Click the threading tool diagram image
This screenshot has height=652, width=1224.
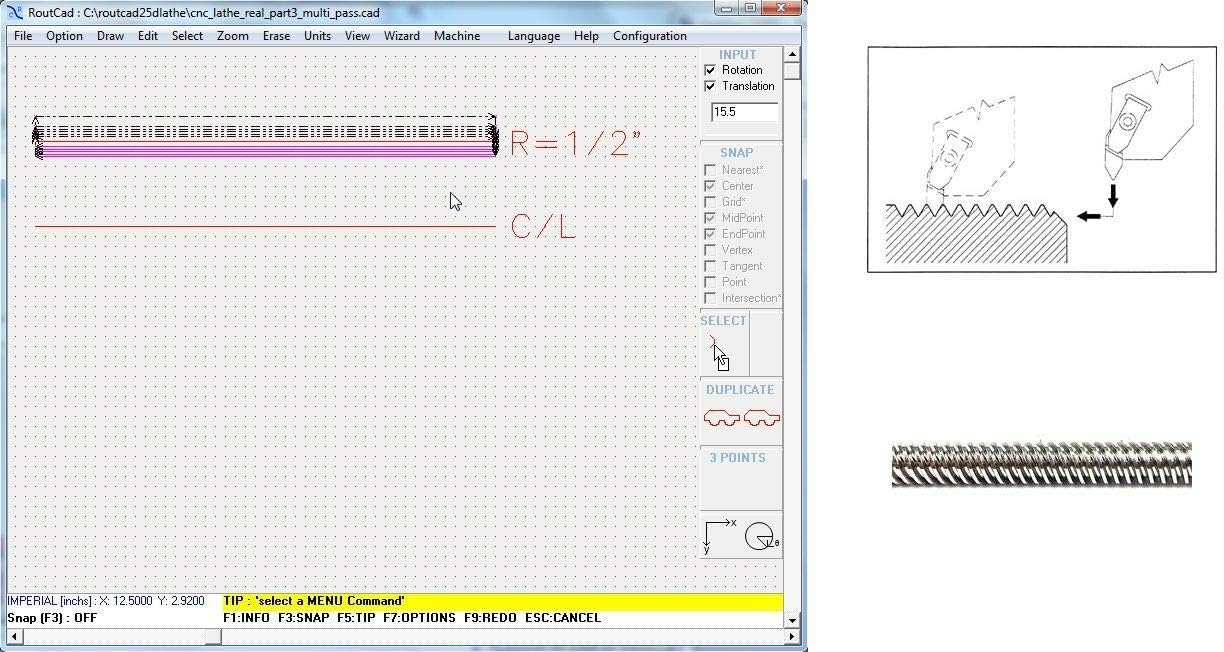[1042, 159]
